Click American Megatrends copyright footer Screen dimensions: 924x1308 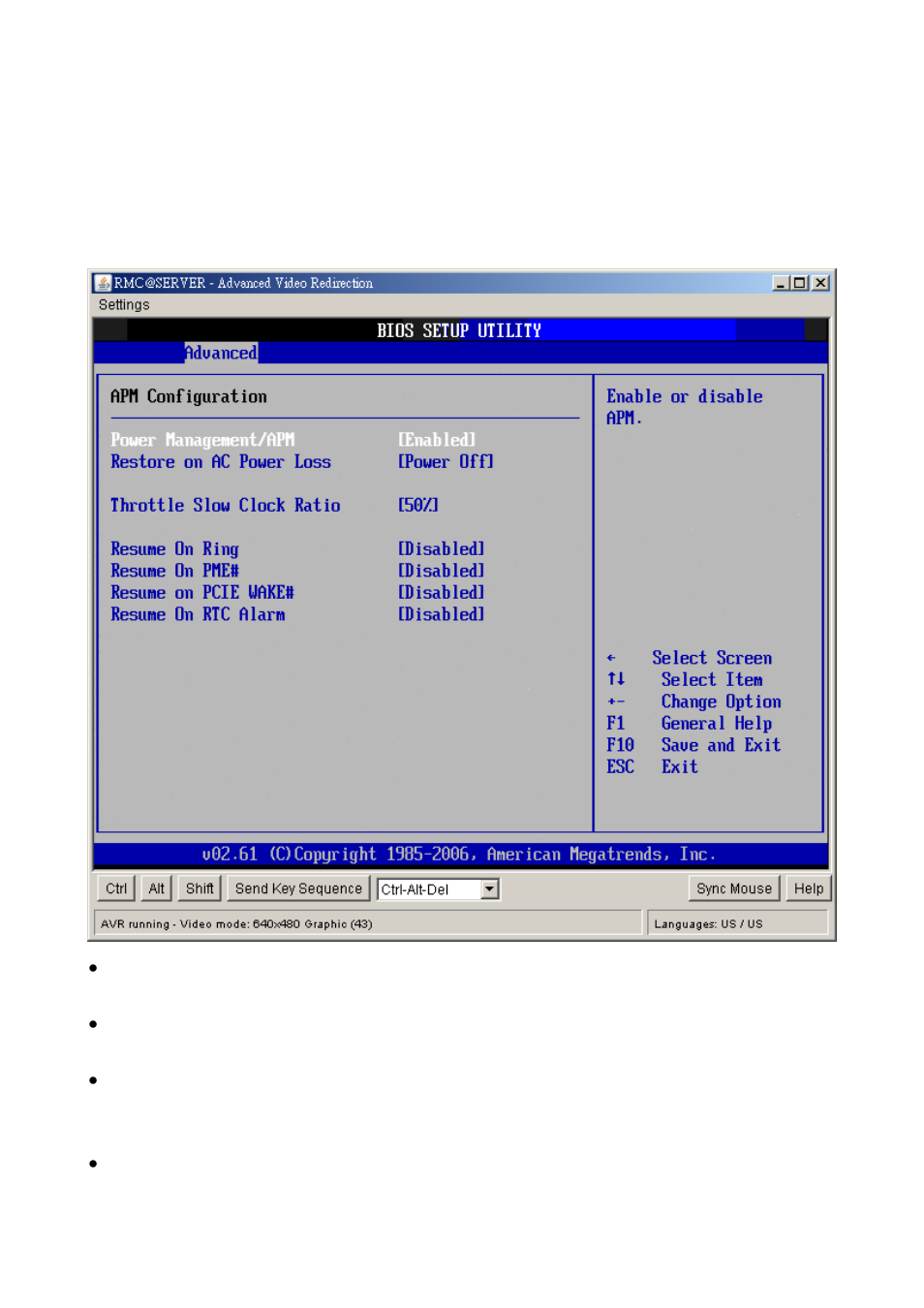pos(459,855)
